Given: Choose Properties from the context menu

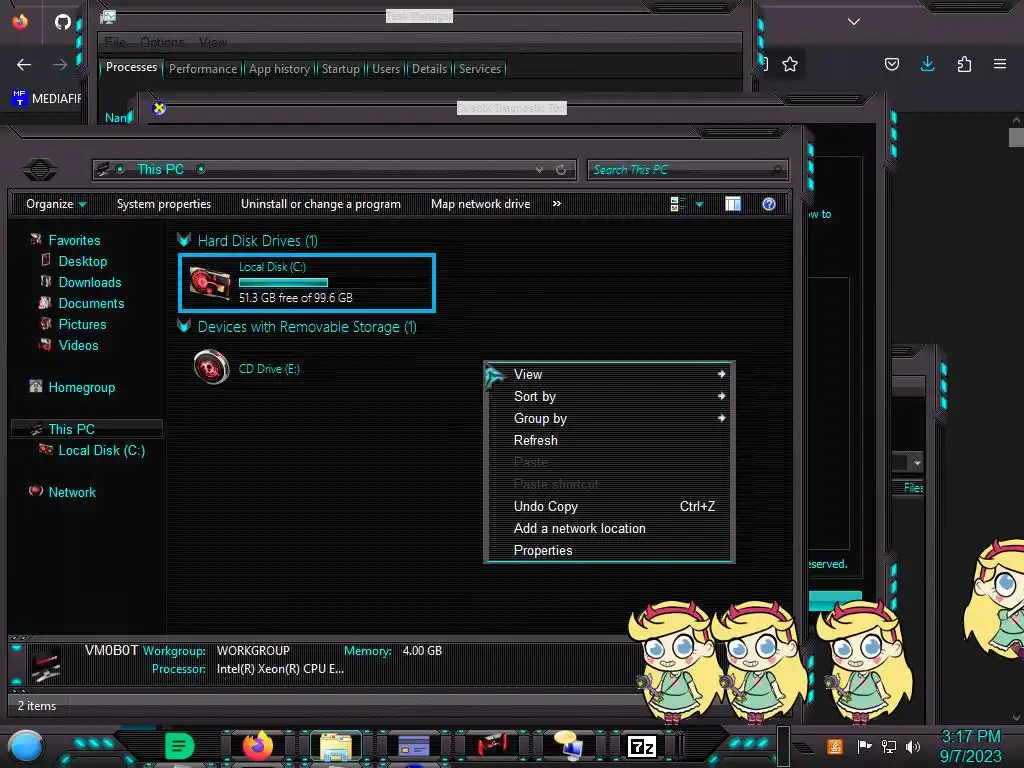Looking at the screenshot, I should pos(609,551).
